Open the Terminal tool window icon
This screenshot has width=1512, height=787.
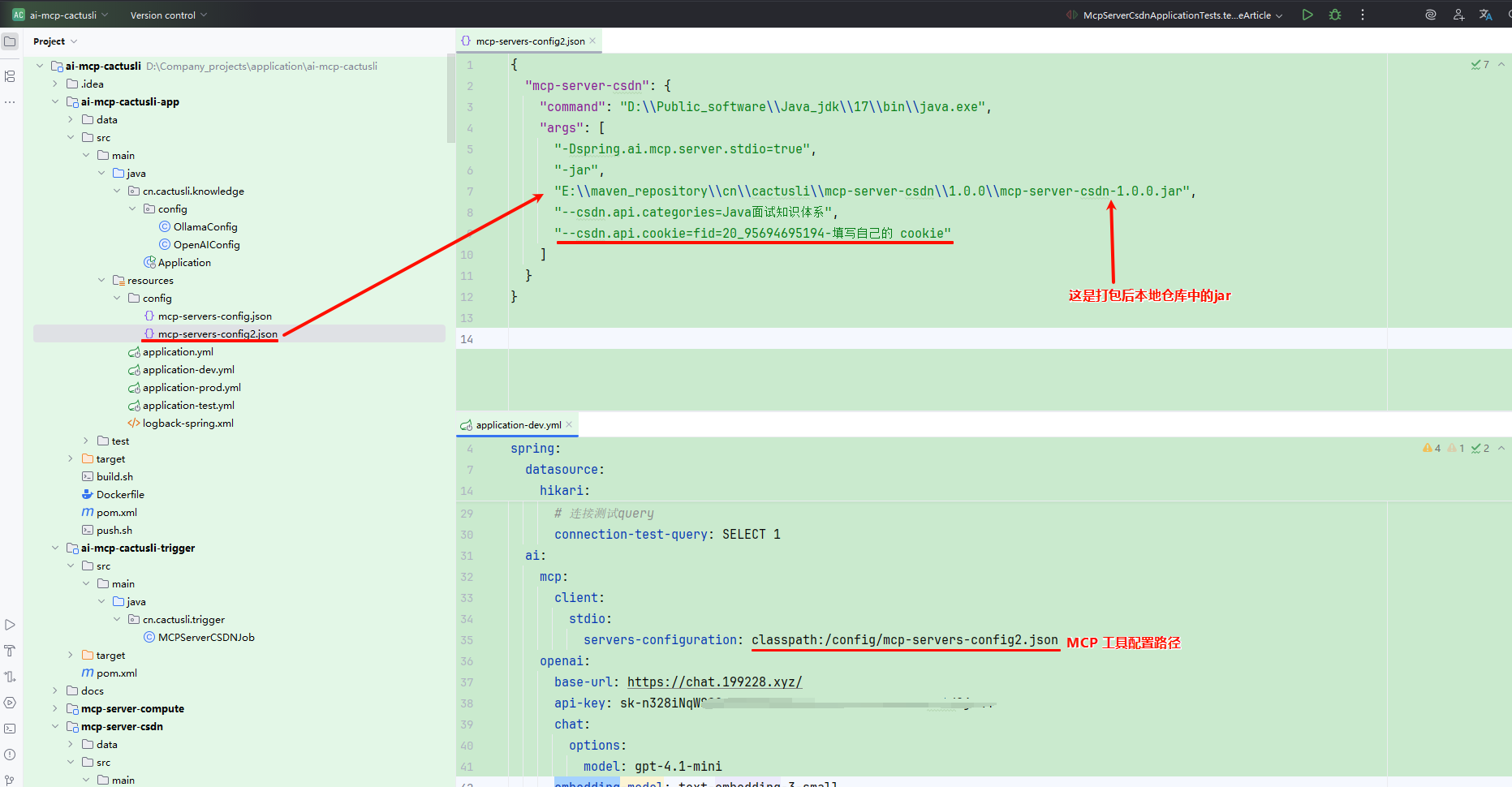(x=10, y=729)
